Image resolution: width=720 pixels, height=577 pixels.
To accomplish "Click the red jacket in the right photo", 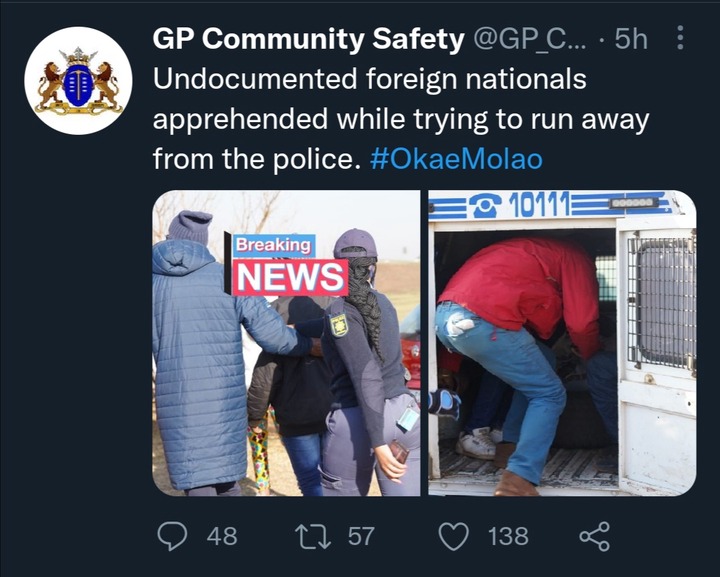I will pyautogui.click(x=523, y=292).
